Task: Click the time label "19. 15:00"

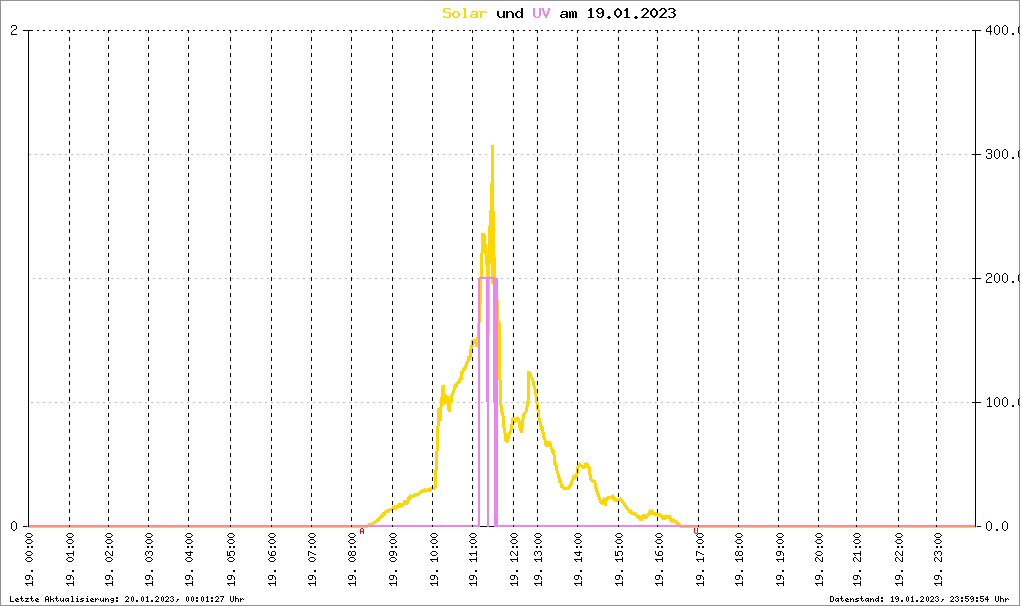Action: [619, 559]
